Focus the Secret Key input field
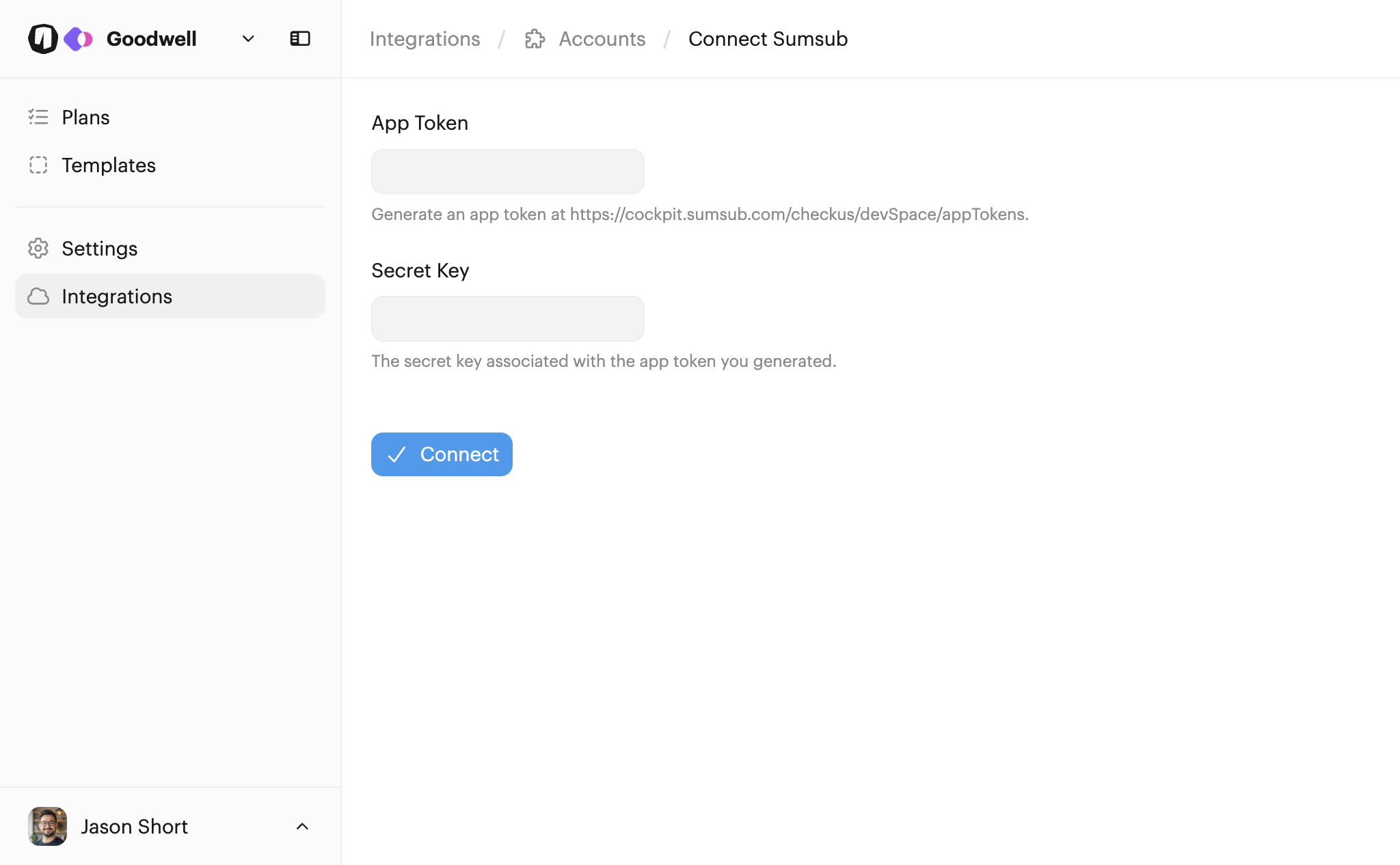1400x865 pixels. click(x=507, y=318)
